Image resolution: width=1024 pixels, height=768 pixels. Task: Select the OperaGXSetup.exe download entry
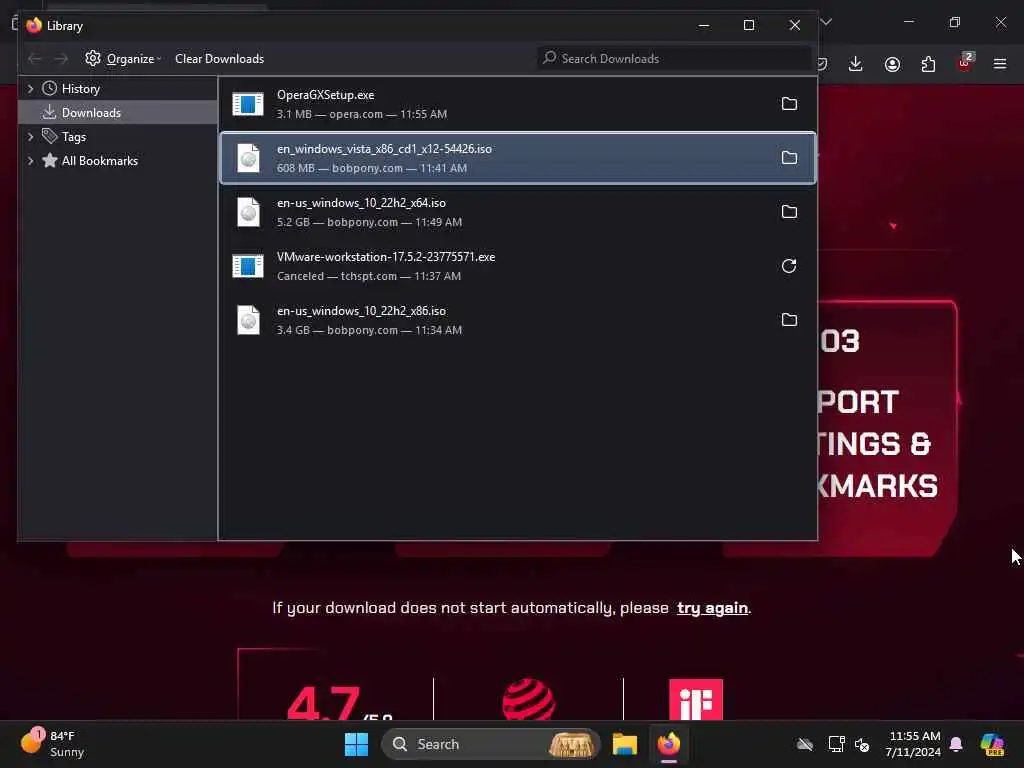[517, 104]
